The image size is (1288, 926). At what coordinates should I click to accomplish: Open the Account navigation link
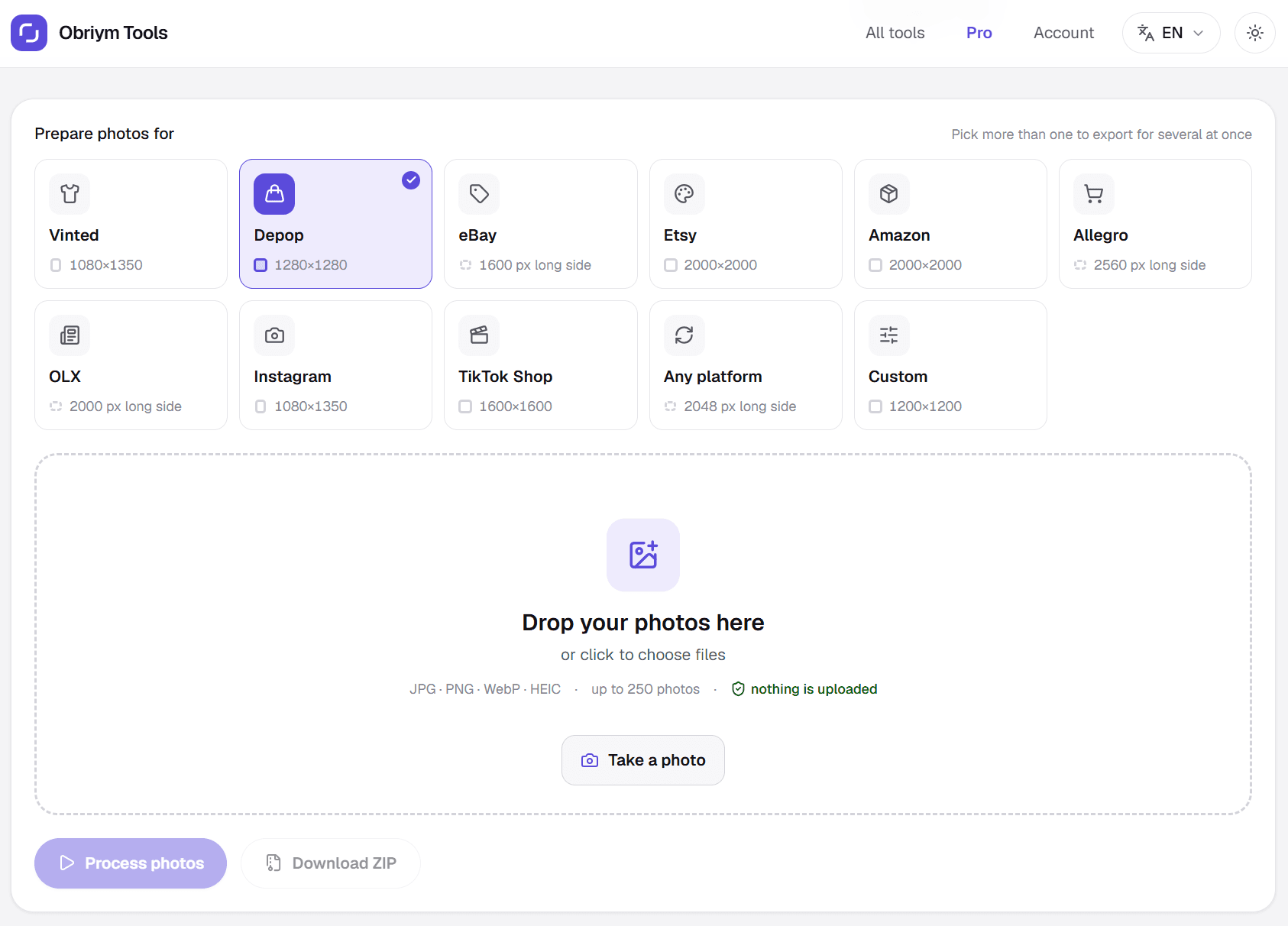[x=1063, y=33]
